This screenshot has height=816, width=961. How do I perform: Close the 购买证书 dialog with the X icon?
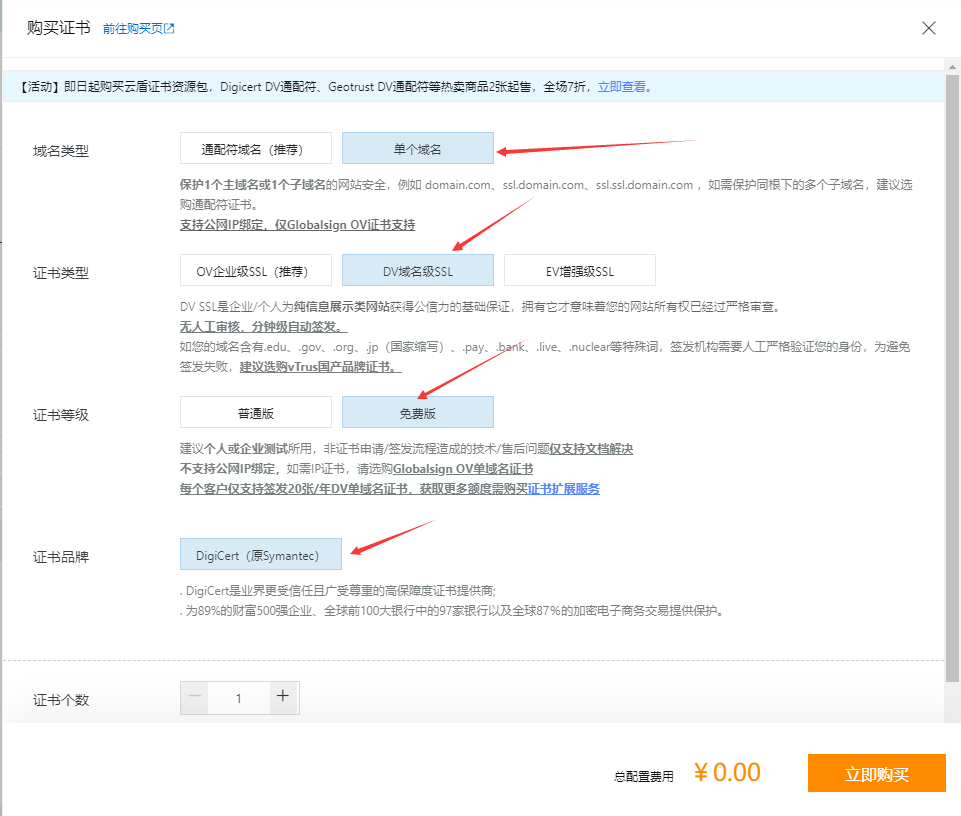point(929,28)
